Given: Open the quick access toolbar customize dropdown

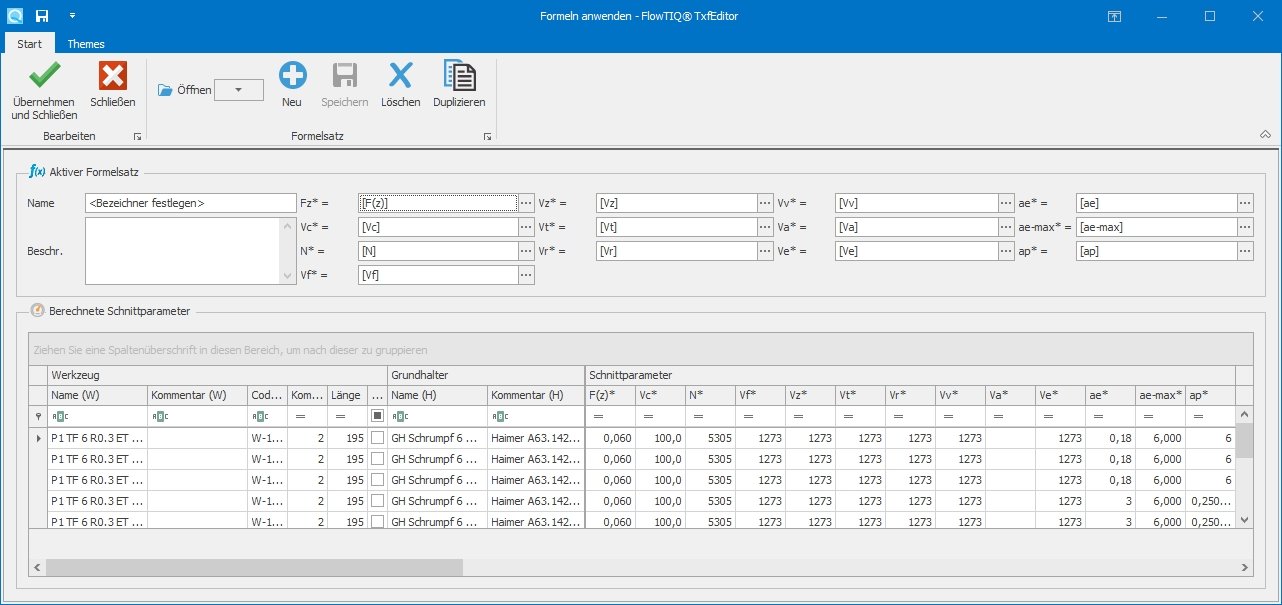Looking at the screenshot, I should [72, 16].
